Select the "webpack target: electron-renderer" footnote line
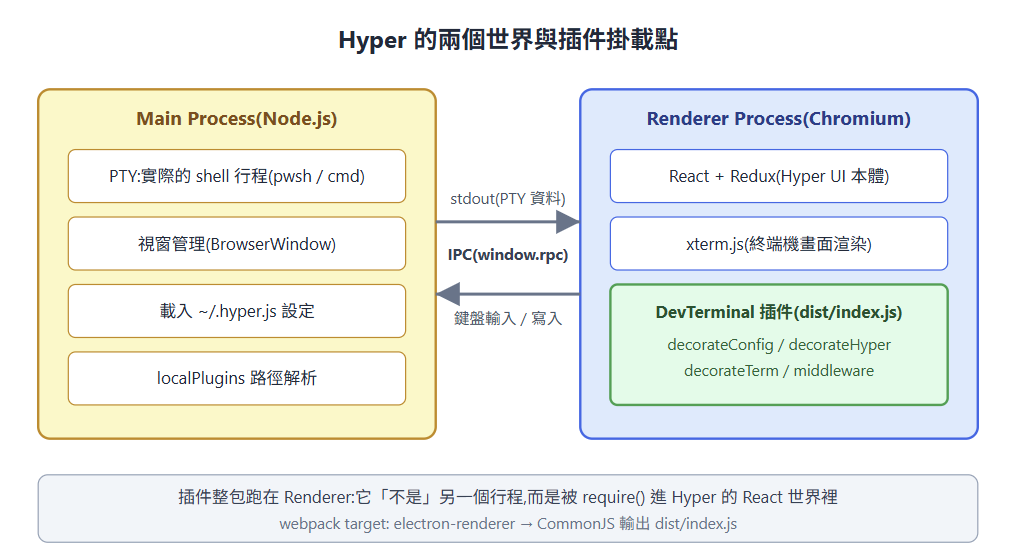 click(x=508, y=524)
